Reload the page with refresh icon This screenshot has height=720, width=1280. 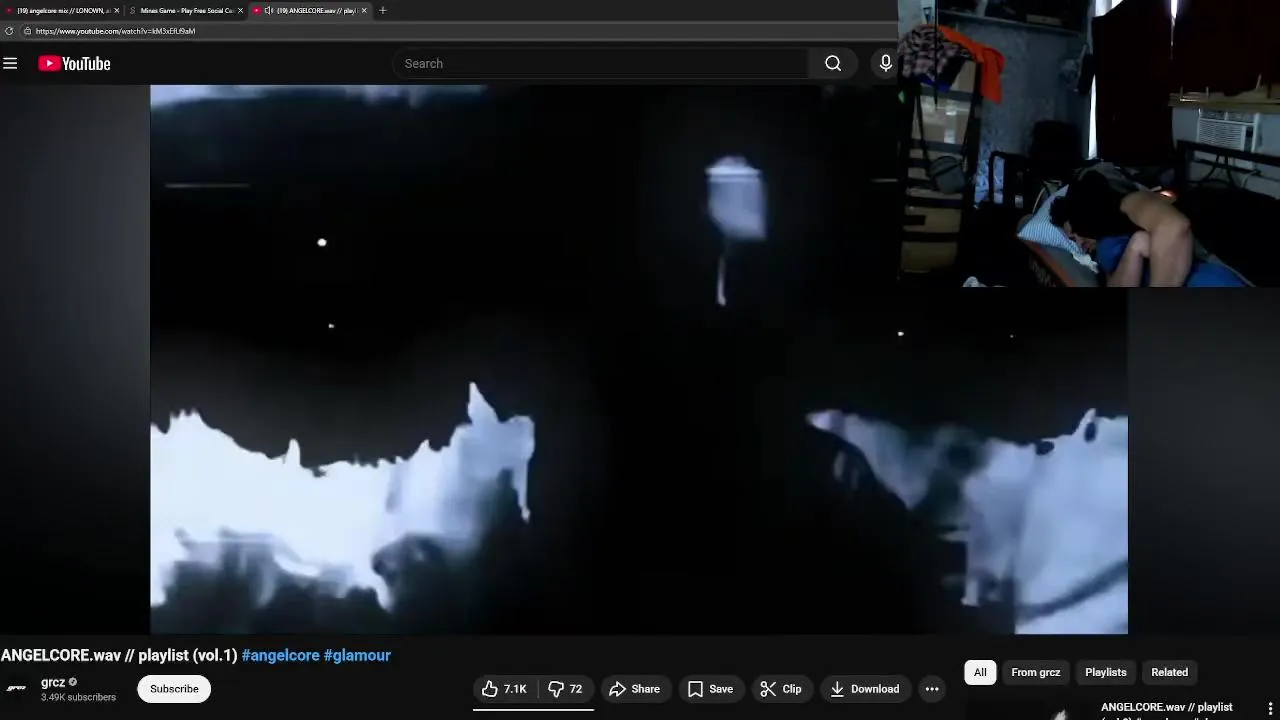[9, 31]
